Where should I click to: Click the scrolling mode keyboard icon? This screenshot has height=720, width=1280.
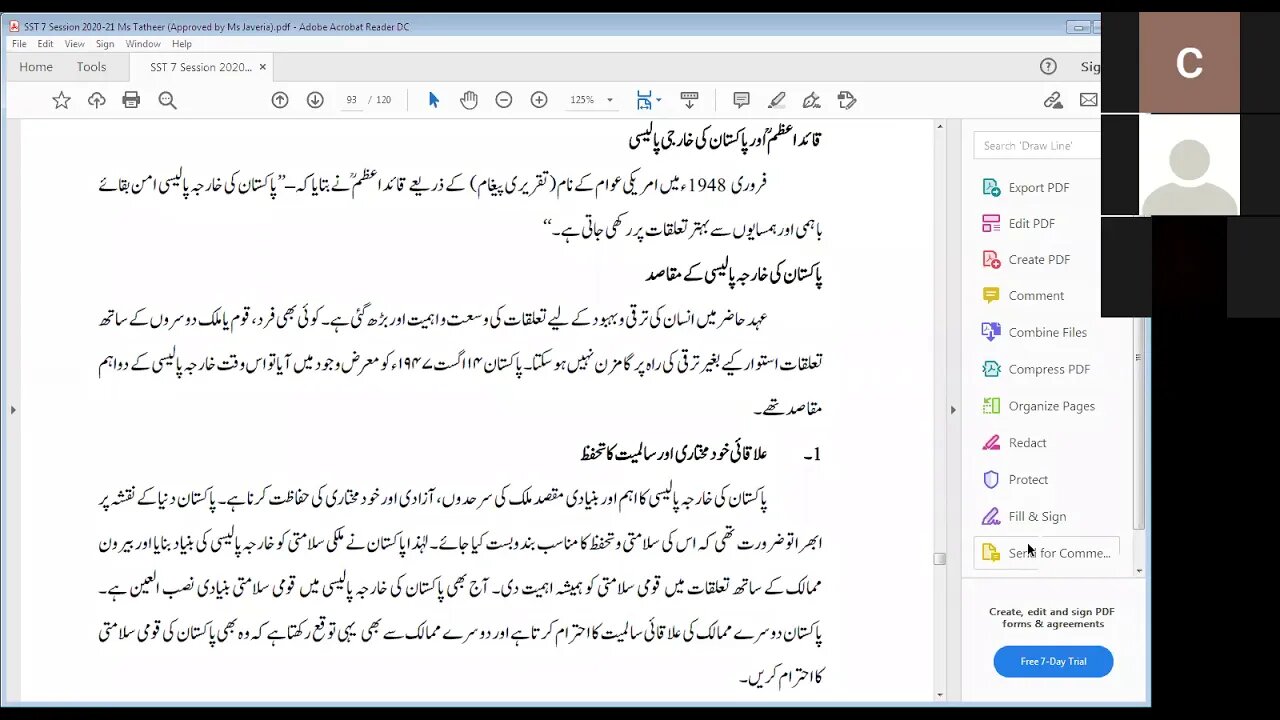click(x=689, y=100)
